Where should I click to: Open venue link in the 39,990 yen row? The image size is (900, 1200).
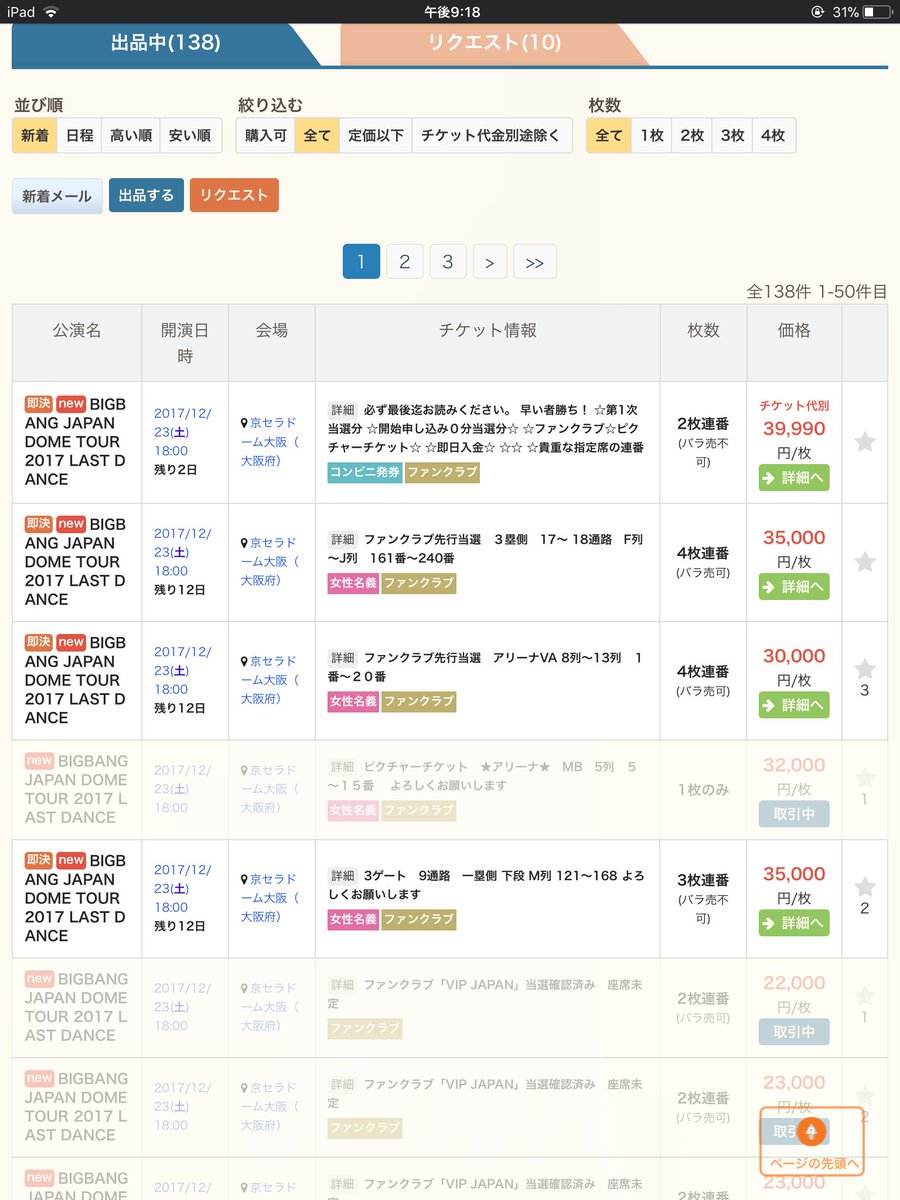click(x=270, y=442)
